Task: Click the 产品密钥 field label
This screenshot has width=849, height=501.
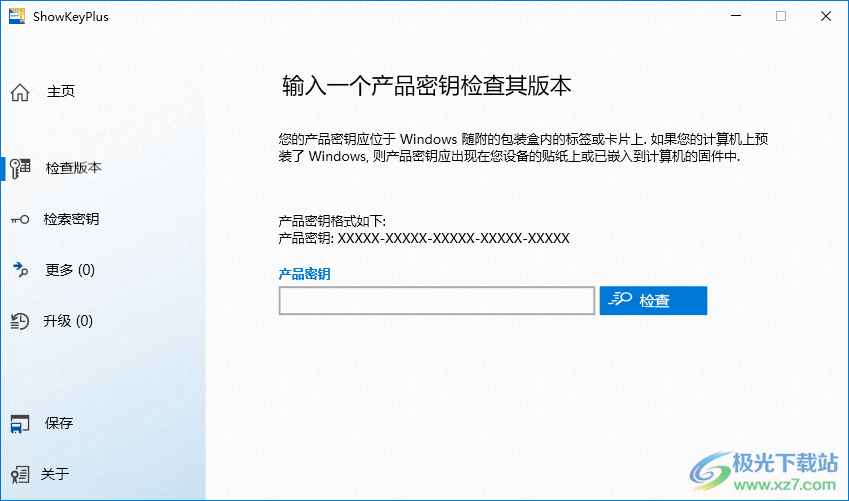Action: coord(304,274)
